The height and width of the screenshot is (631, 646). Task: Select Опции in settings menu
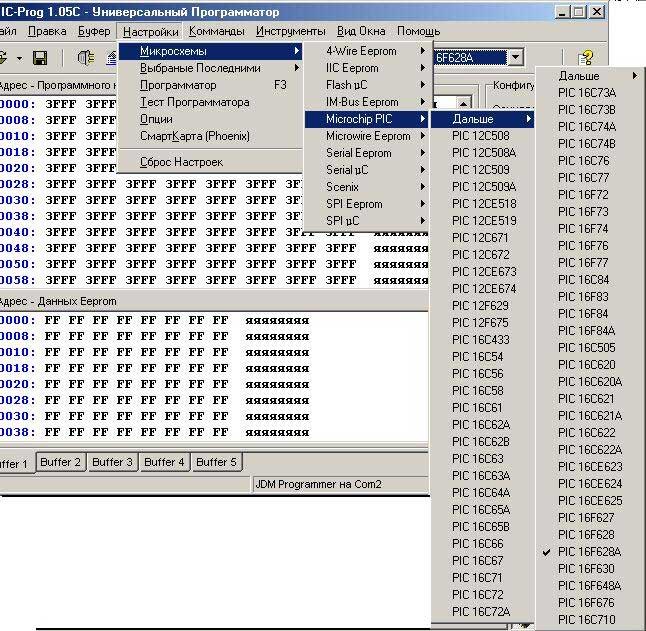pyautogui.click(x=210, y=119)
